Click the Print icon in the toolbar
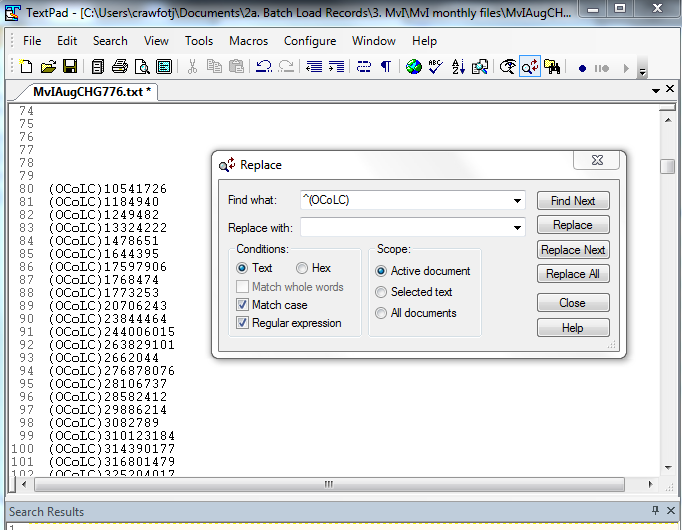The image size is (682, 530). coord(120,67)
